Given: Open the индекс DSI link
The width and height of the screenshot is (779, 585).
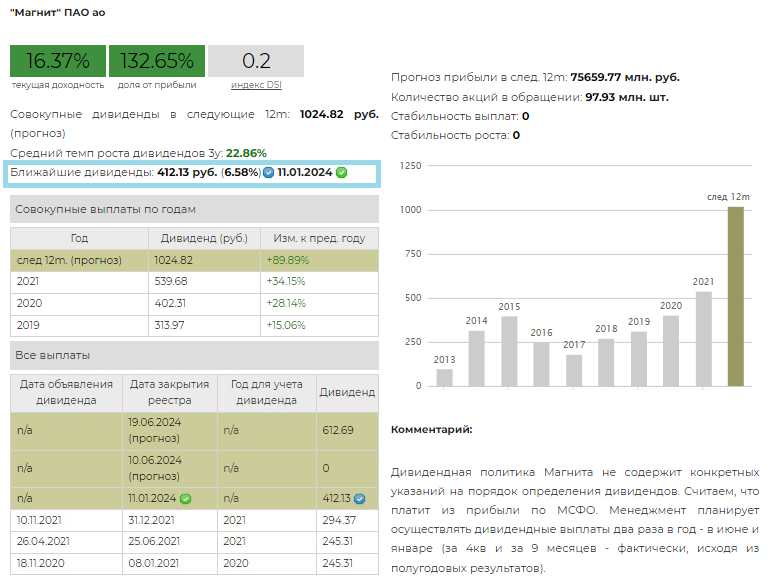Looking at the screenshot, I should click(256, 85).
